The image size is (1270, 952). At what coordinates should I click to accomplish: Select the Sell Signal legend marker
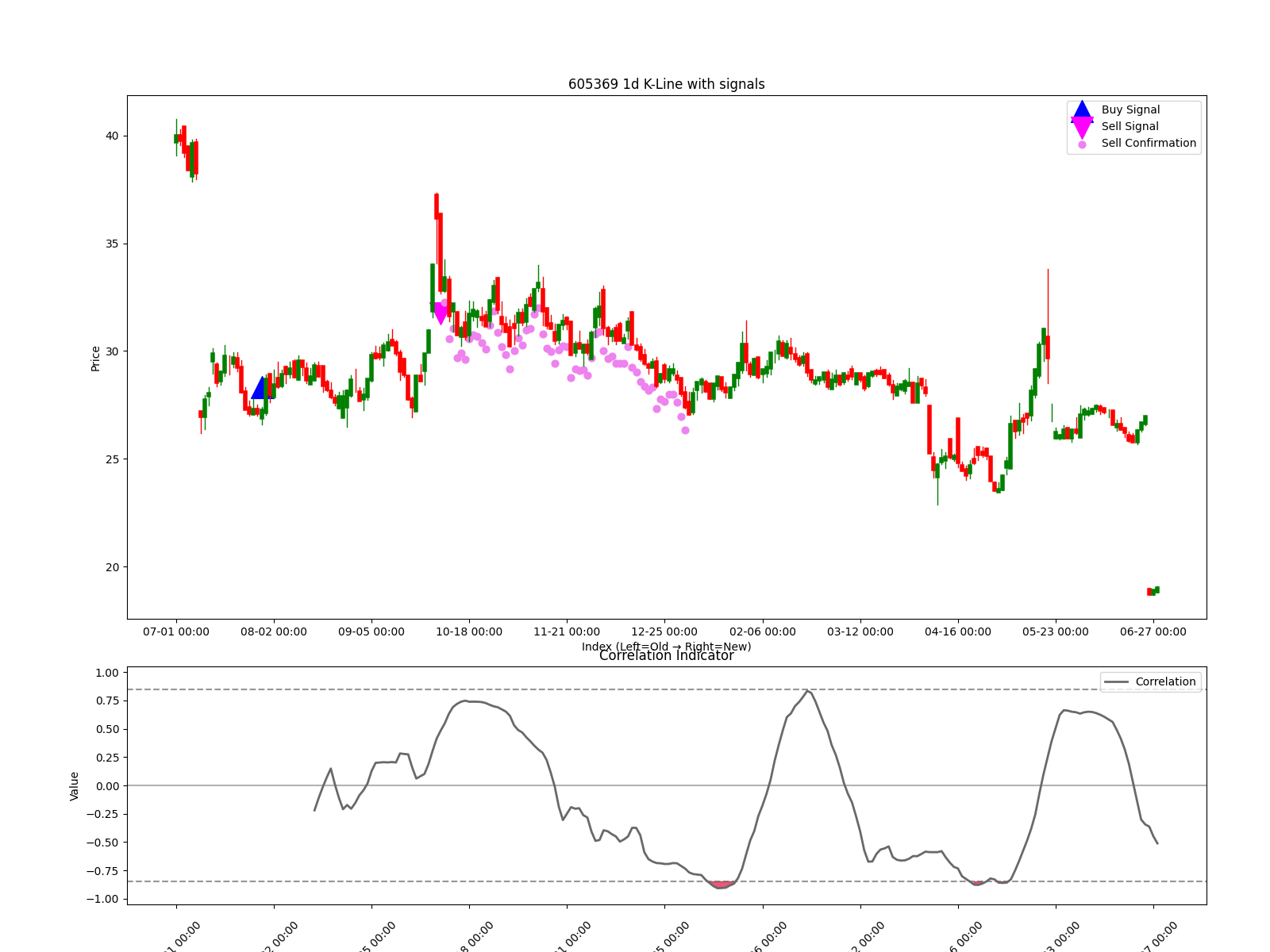[x=1082, y=127]
